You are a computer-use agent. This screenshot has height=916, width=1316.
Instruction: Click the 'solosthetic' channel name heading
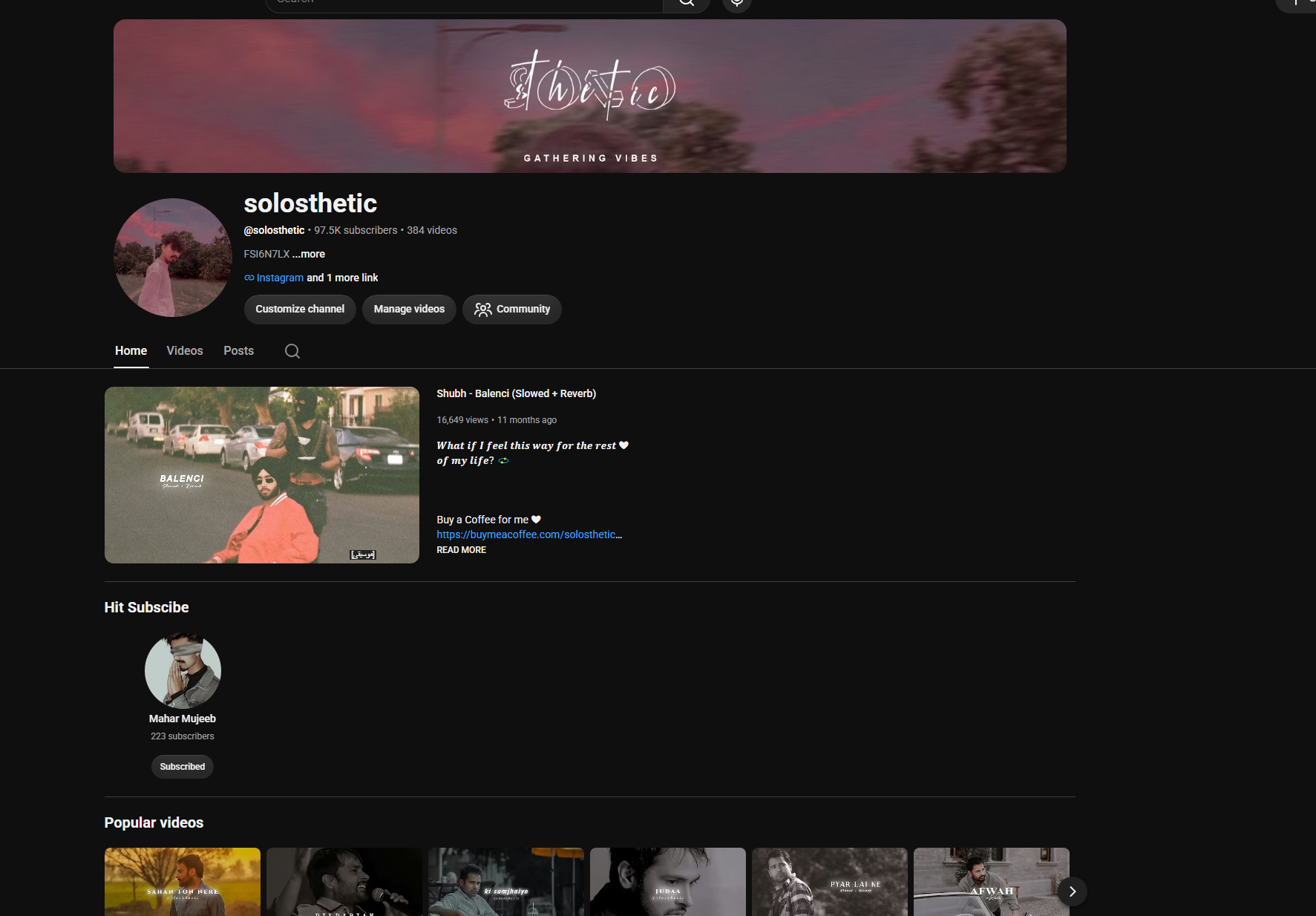click(x=310, y=203)
